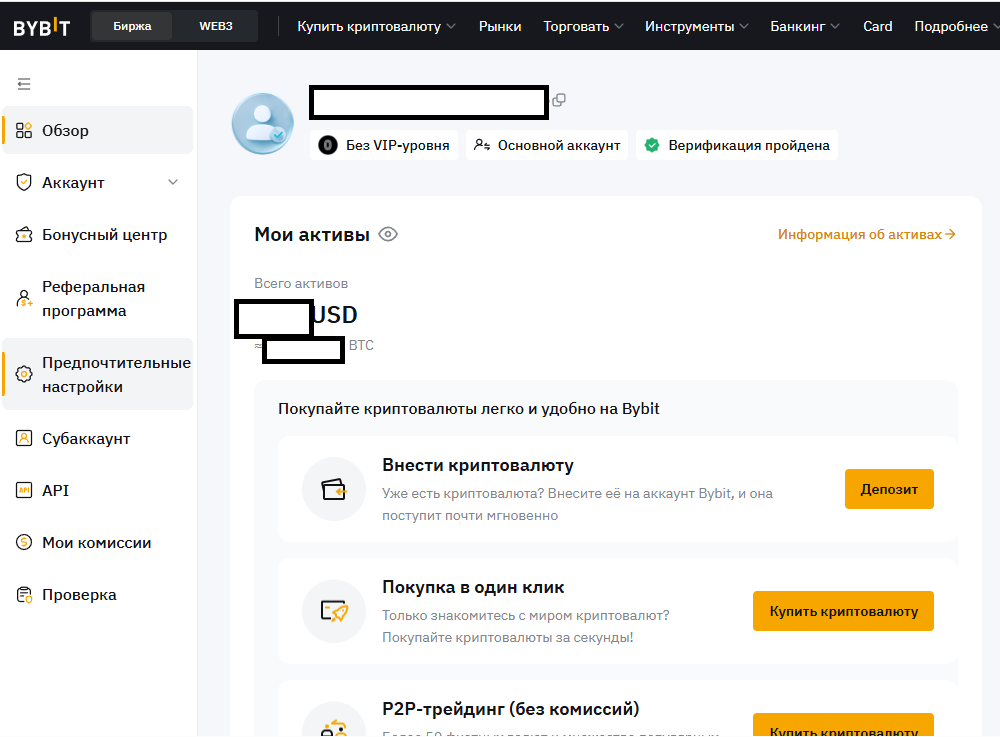Click the Верификация пройдена badge
This screenshot has height=737, width=1000.
click(737, 145)
